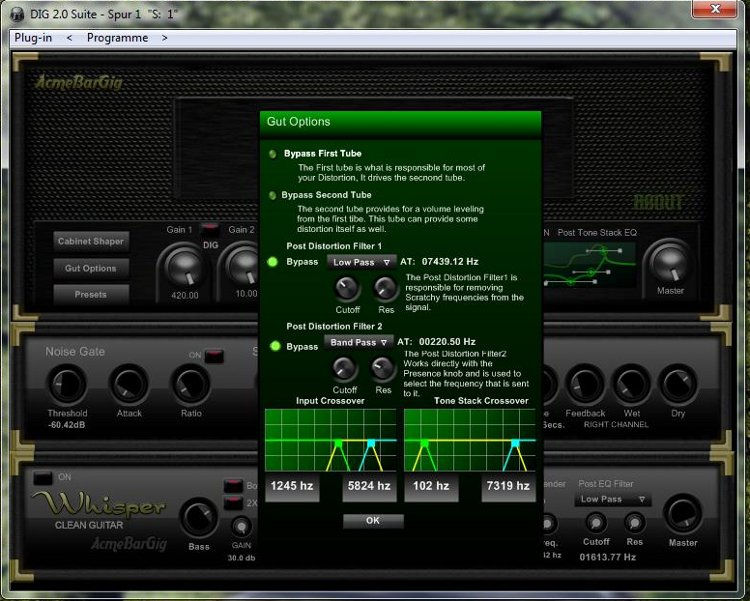The width and height of the screenshot is (750, 601).
Task: Click the Post EQ Filter Res knob
Action: [635, 523]
